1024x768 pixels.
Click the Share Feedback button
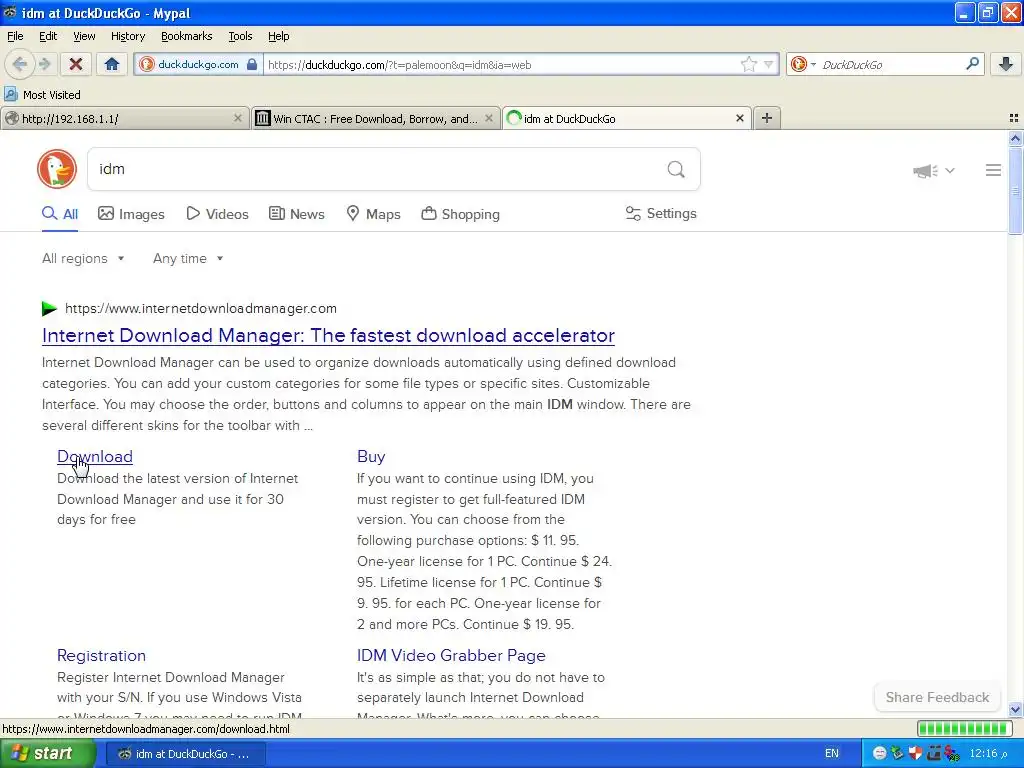[937, 697]
